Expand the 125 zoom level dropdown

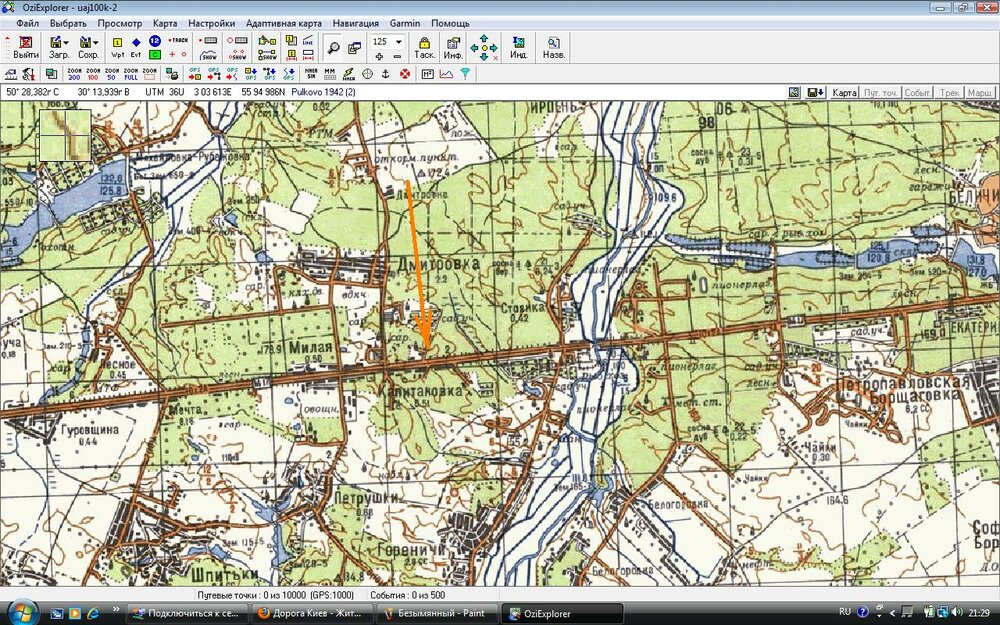pos(398,42)
